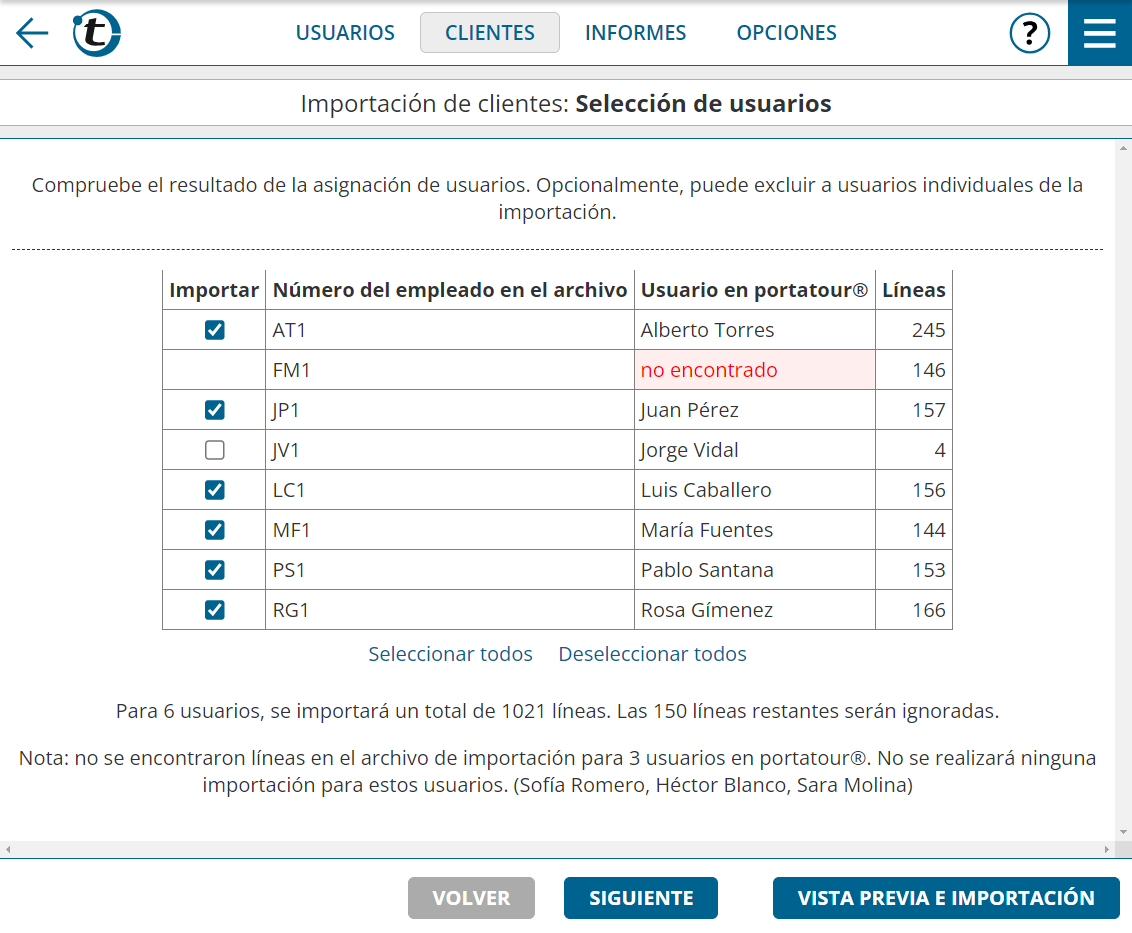Click the VOLVER button

(x=471, y=898)
